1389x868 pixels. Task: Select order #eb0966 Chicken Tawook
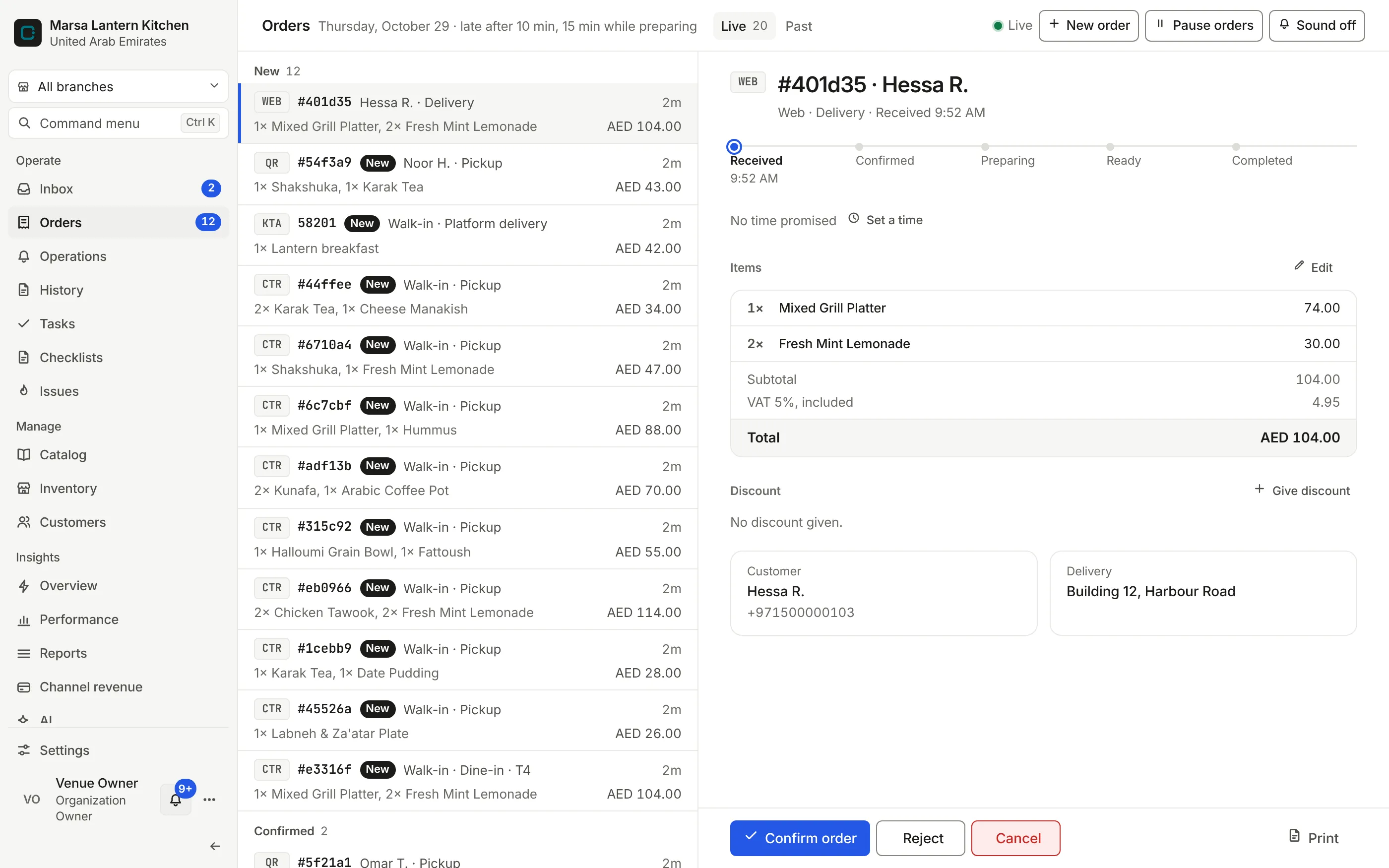pos(468,600)
